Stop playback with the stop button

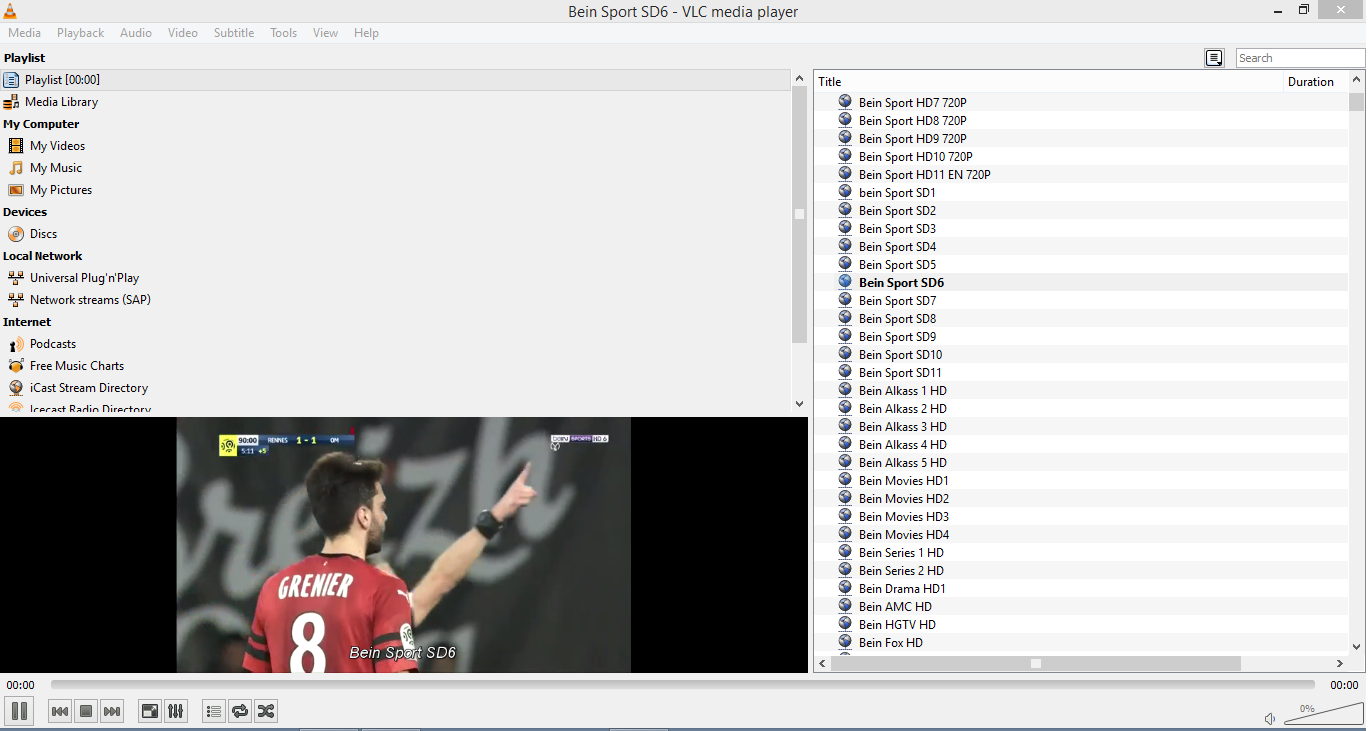pos(86,711)
